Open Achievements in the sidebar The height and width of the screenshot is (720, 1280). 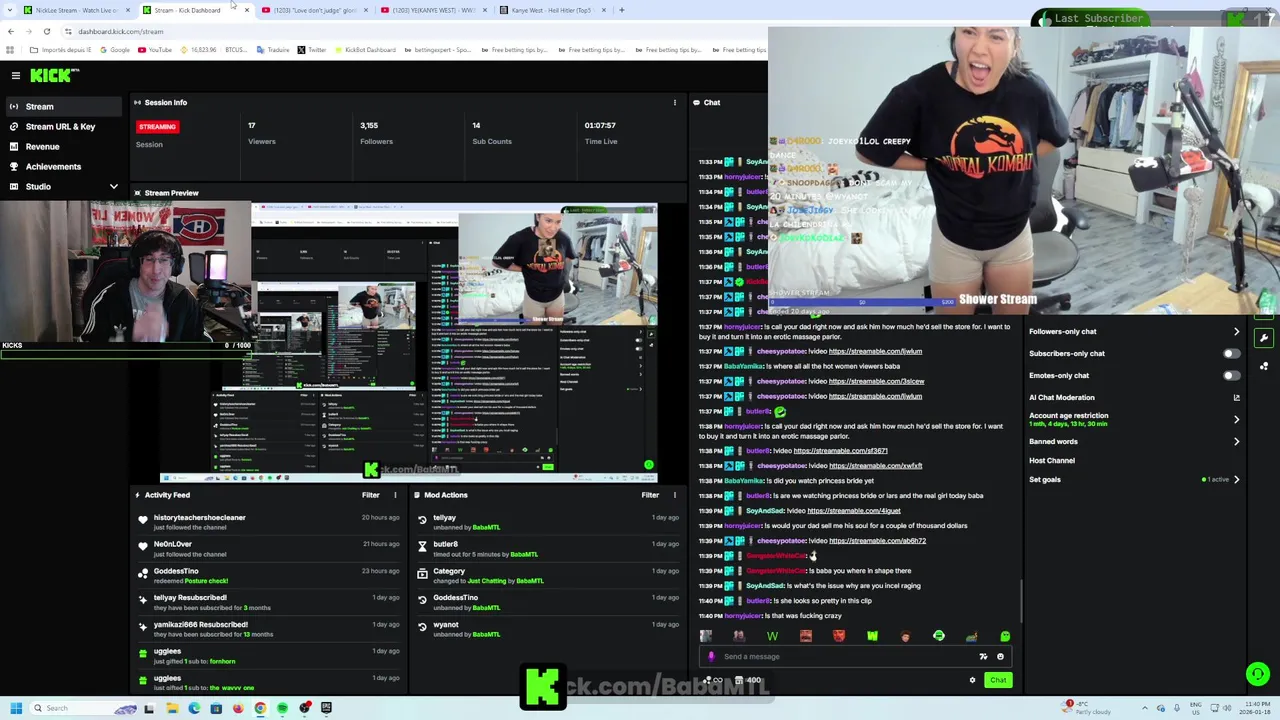click(62, 166)
